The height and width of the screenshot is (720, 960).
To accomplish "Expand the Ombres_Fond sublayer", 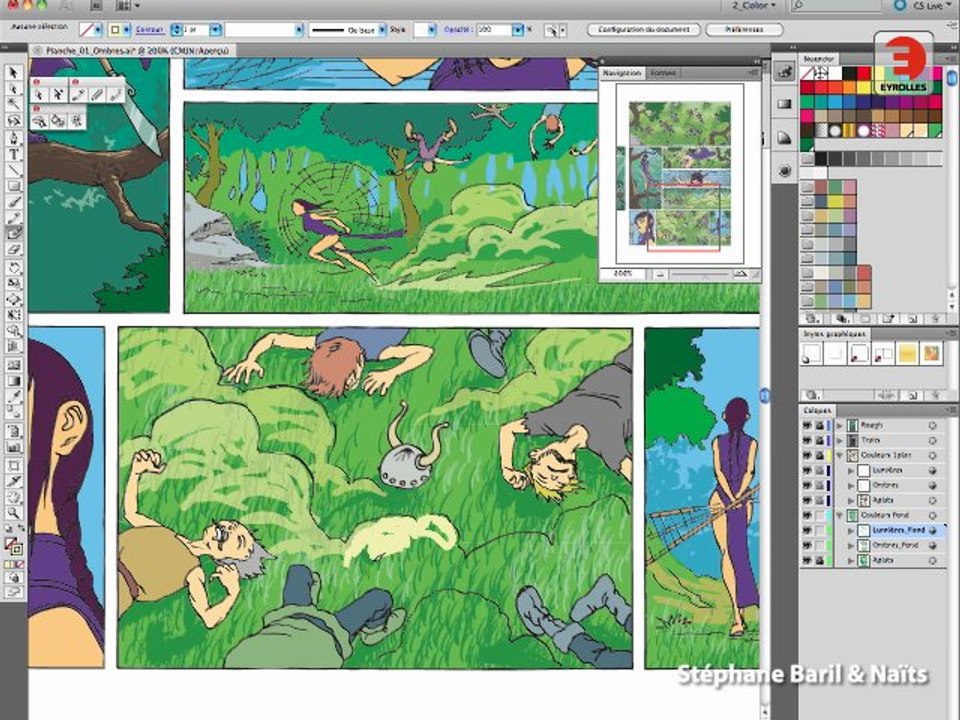I will coord(850,546).
